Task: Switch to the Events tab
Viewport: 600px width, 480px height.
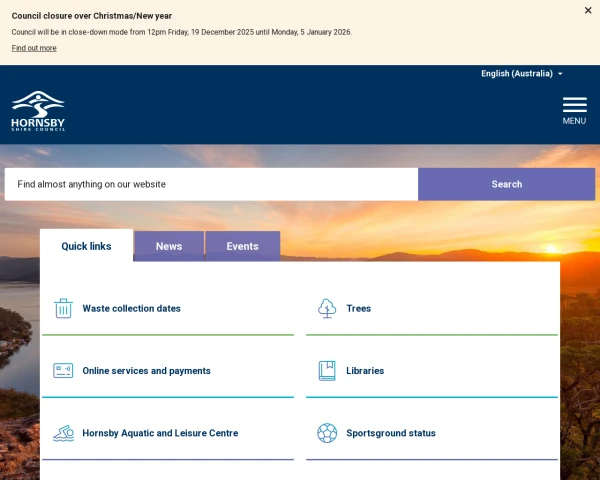Action: coord(242,246)
